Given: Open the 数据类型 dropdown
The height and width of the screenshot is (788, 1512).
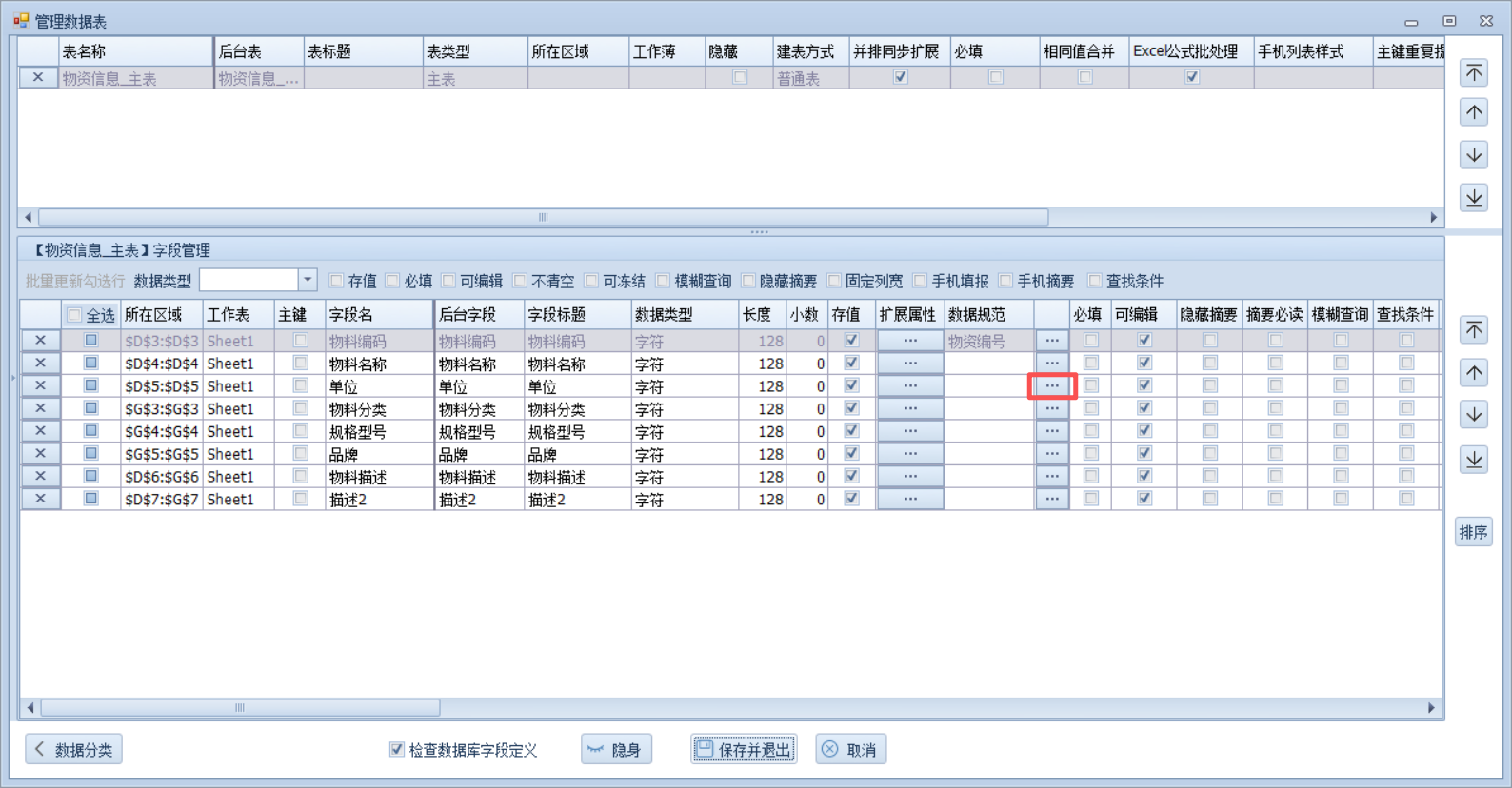Looking at the screenshot, I should pos(307,280).
